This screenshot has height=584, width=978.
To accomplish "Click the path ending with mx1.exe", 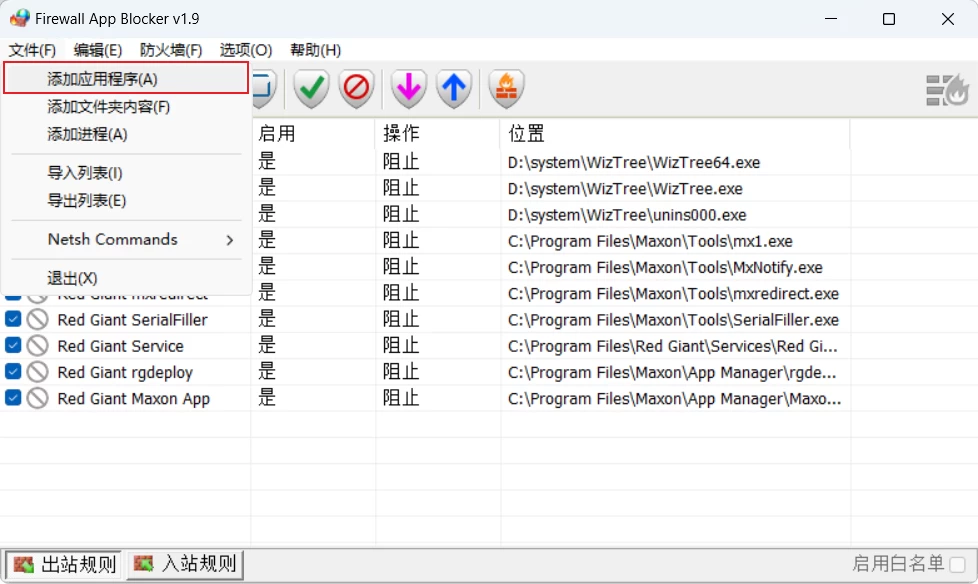I will (x=650, y=241).
